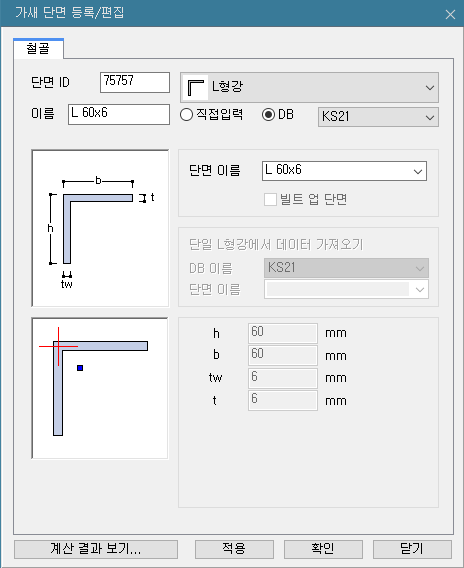
Task: Click the 닫기 button
Action: tap(412, 549)
